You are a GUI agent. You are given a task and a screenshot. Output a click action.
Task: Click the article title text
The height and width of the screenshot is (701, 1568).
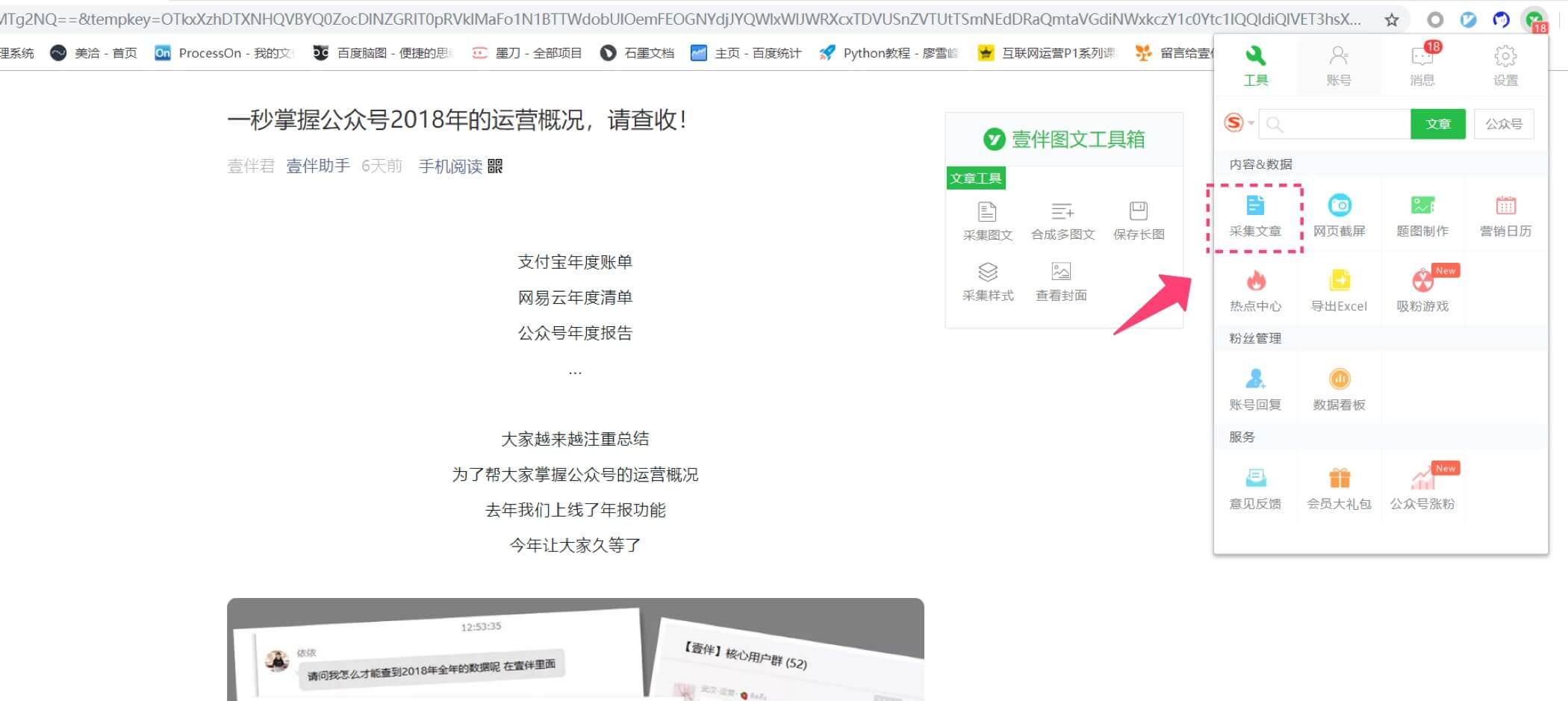pos(457,119)
